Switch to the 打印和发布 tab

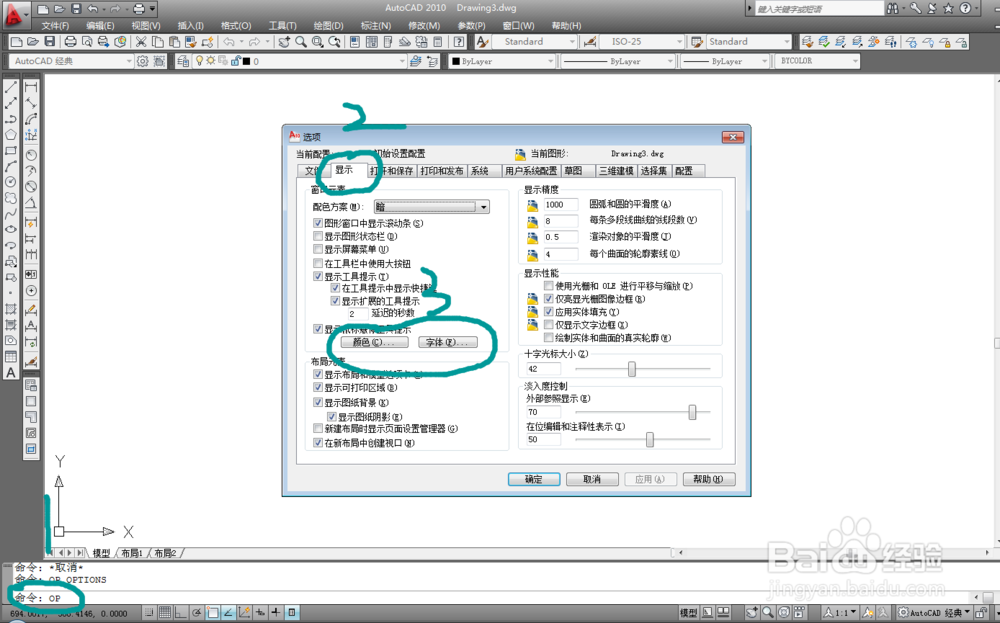point(442,171)
